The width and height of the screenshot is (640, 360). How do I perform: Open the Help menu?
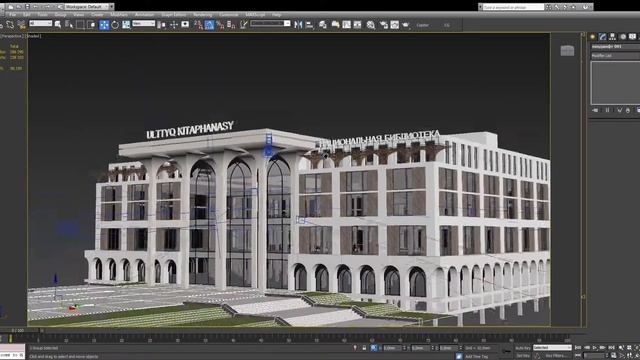(276, 15)
